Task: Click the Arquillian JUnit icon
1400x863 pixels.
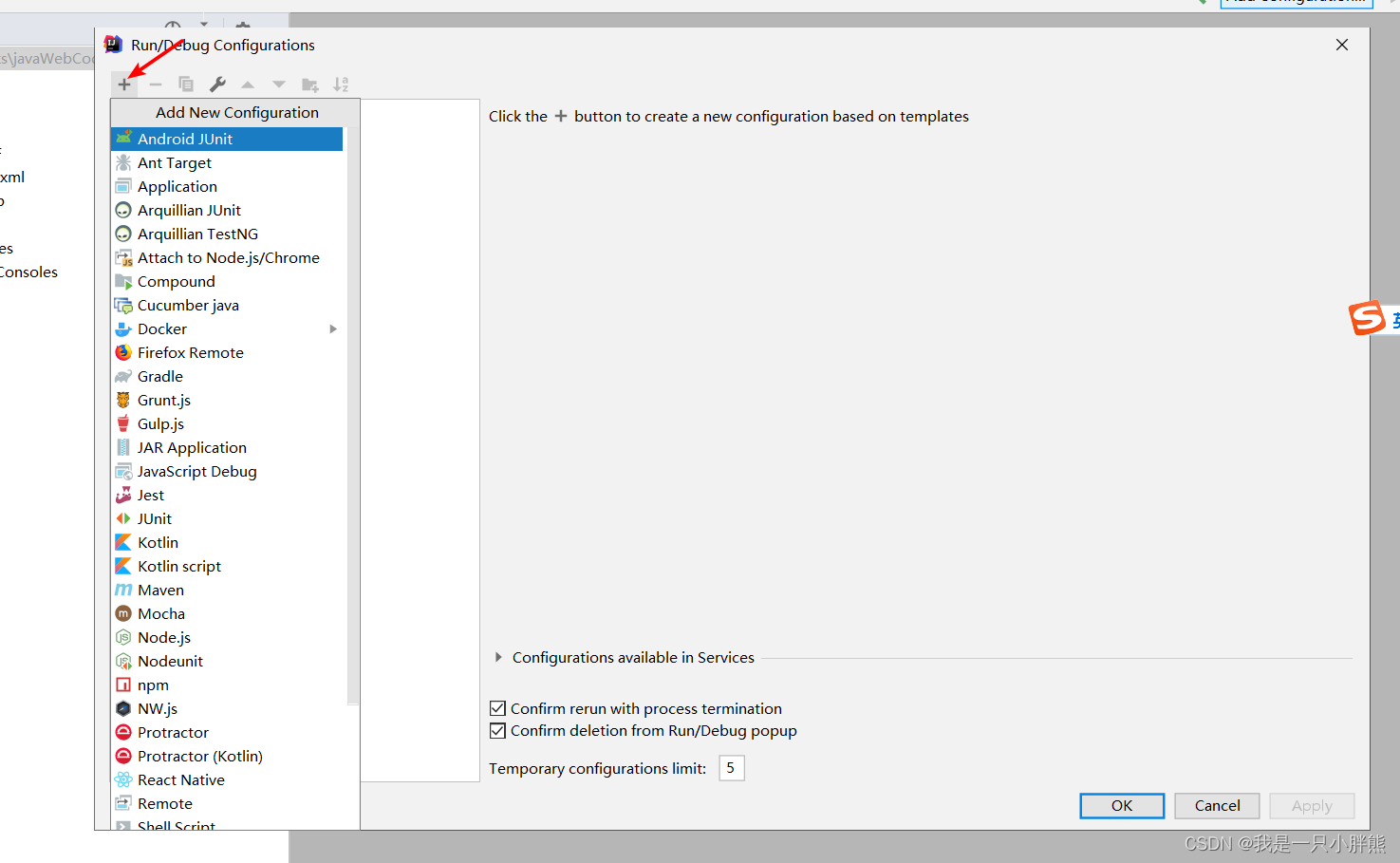Action: point(123,210)
